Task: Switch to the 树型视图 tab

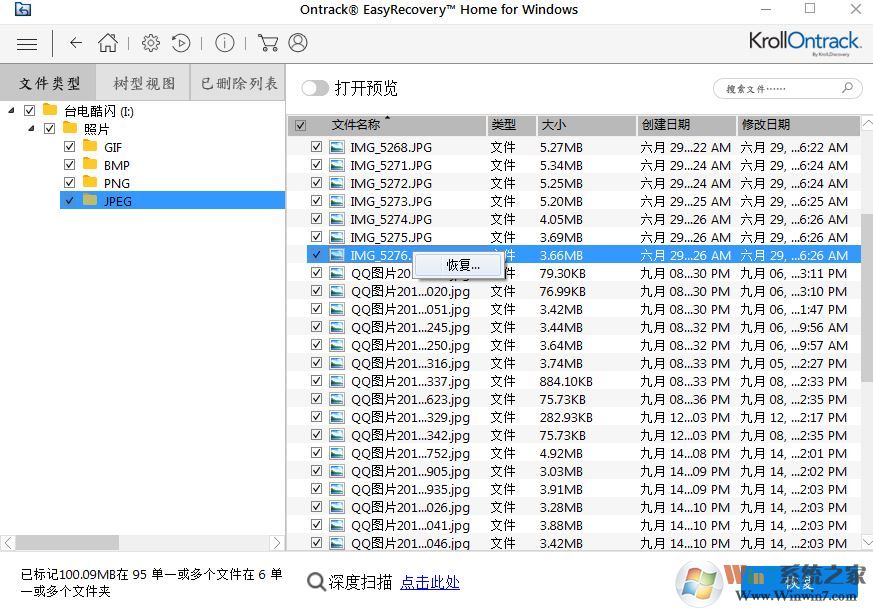Action: [143, 82]
